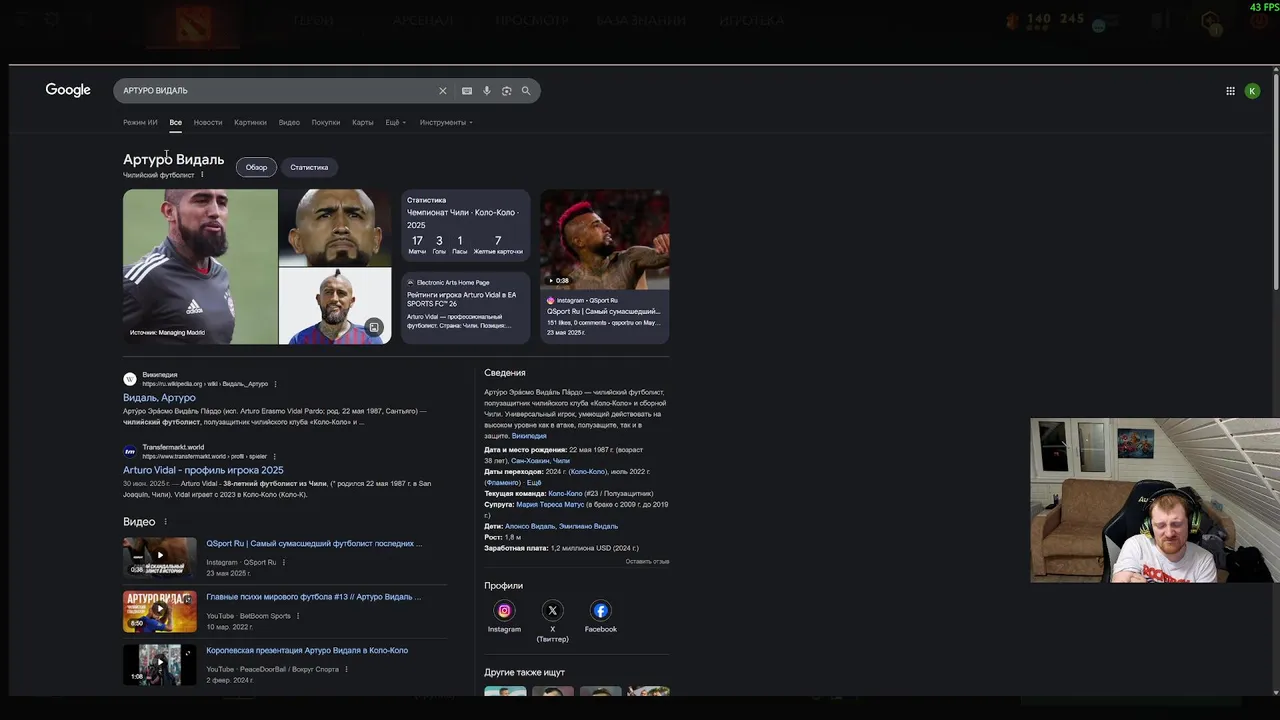Screen dimensions: 1280x720
Task: Switch to the Режим ИИ tab
Action: click(140, 122)
